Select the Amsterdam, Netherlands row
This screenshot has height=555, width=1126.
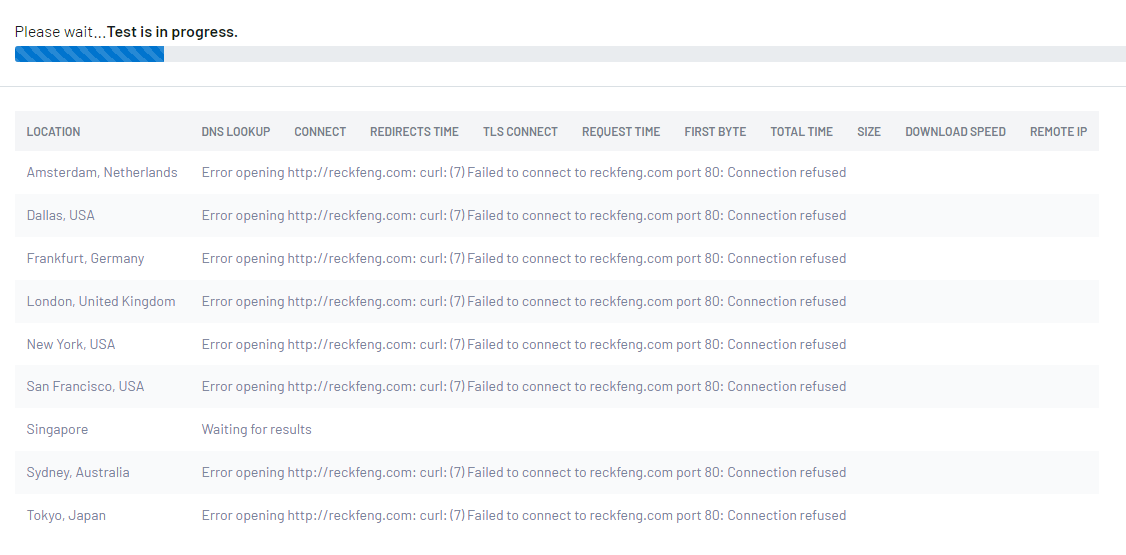pyautogui.click(x=557, y=172)
